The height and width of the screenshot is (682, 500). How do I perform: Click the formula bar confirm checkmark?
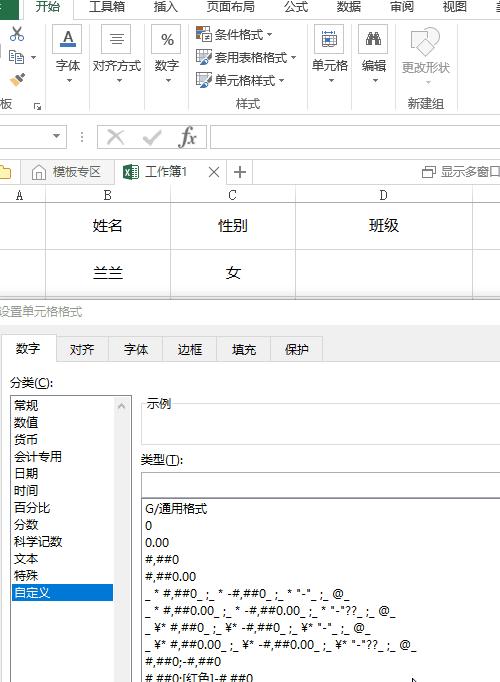(x=152, y=137)
